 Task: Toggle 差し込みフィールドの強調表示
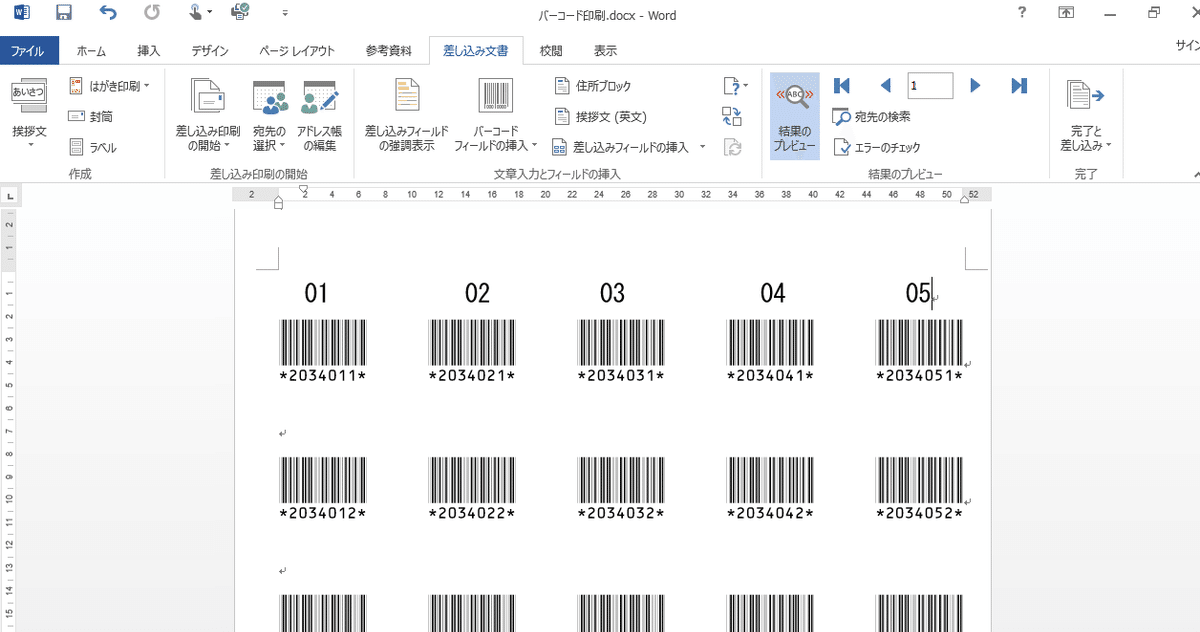point(406,116)
